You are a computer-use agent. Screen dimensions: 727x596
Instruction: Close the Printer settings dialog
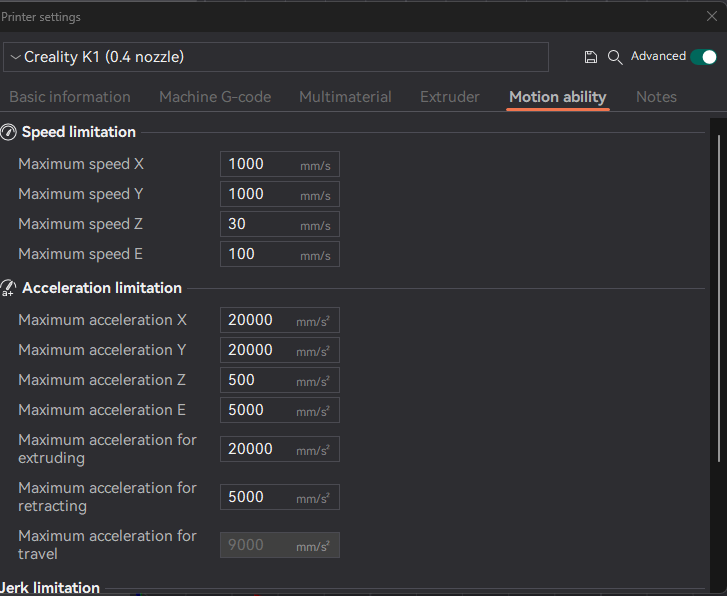point(712,16)
